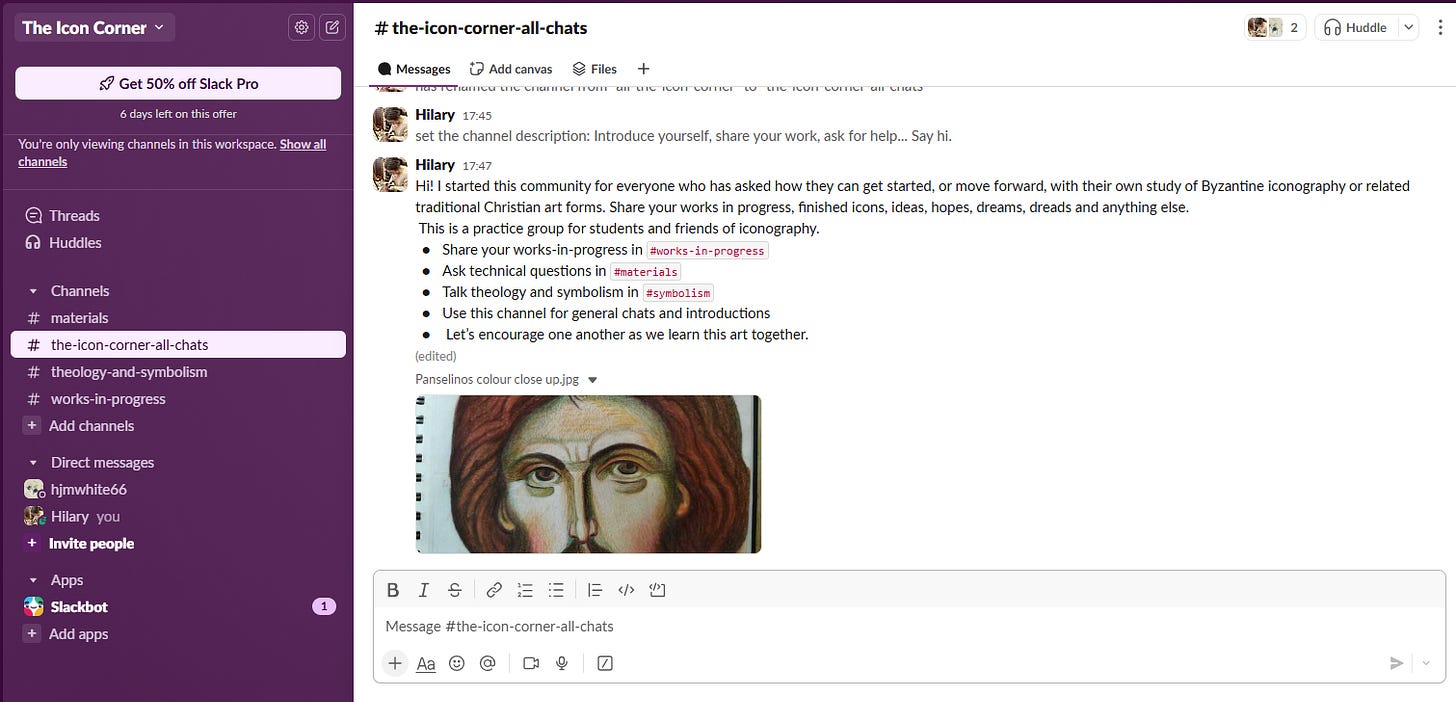This screenshot has height=702, width=1456.
Task: Toggle strikethrough formatting in composer
Action: coord(455,590)
